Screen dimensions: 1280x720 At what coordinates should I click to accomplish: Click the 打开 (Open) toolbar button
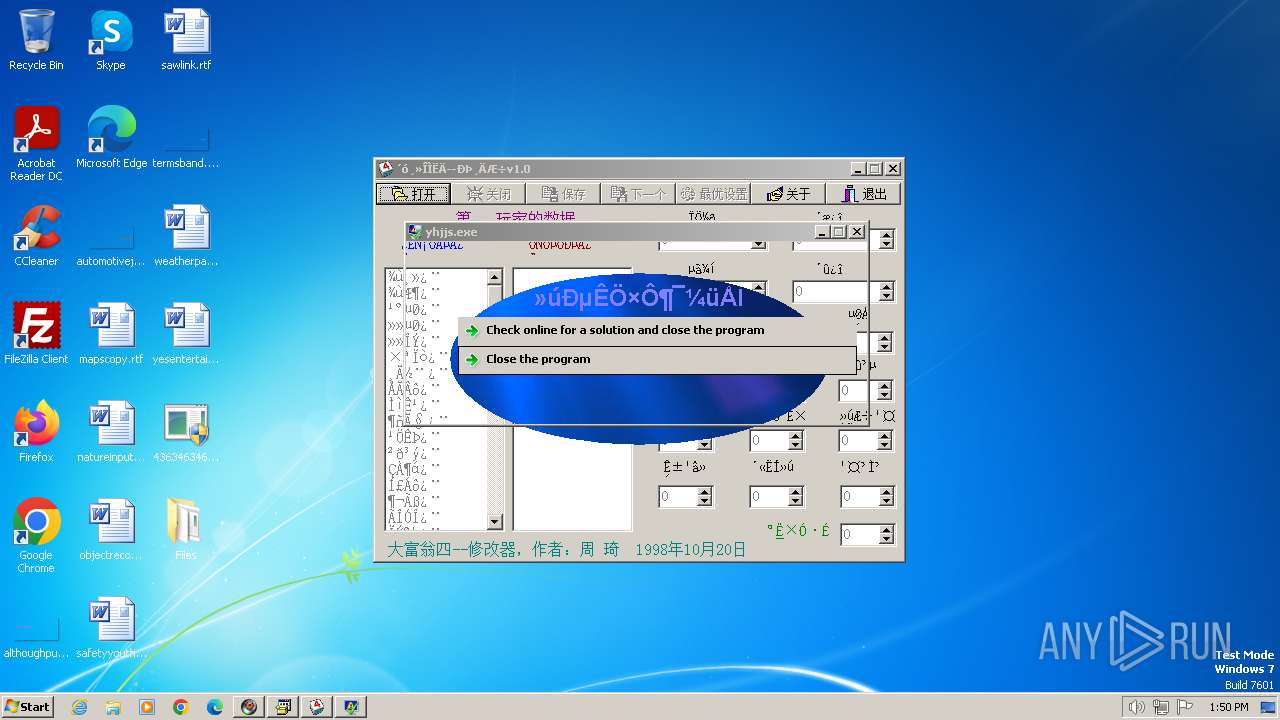coord(413,194)
